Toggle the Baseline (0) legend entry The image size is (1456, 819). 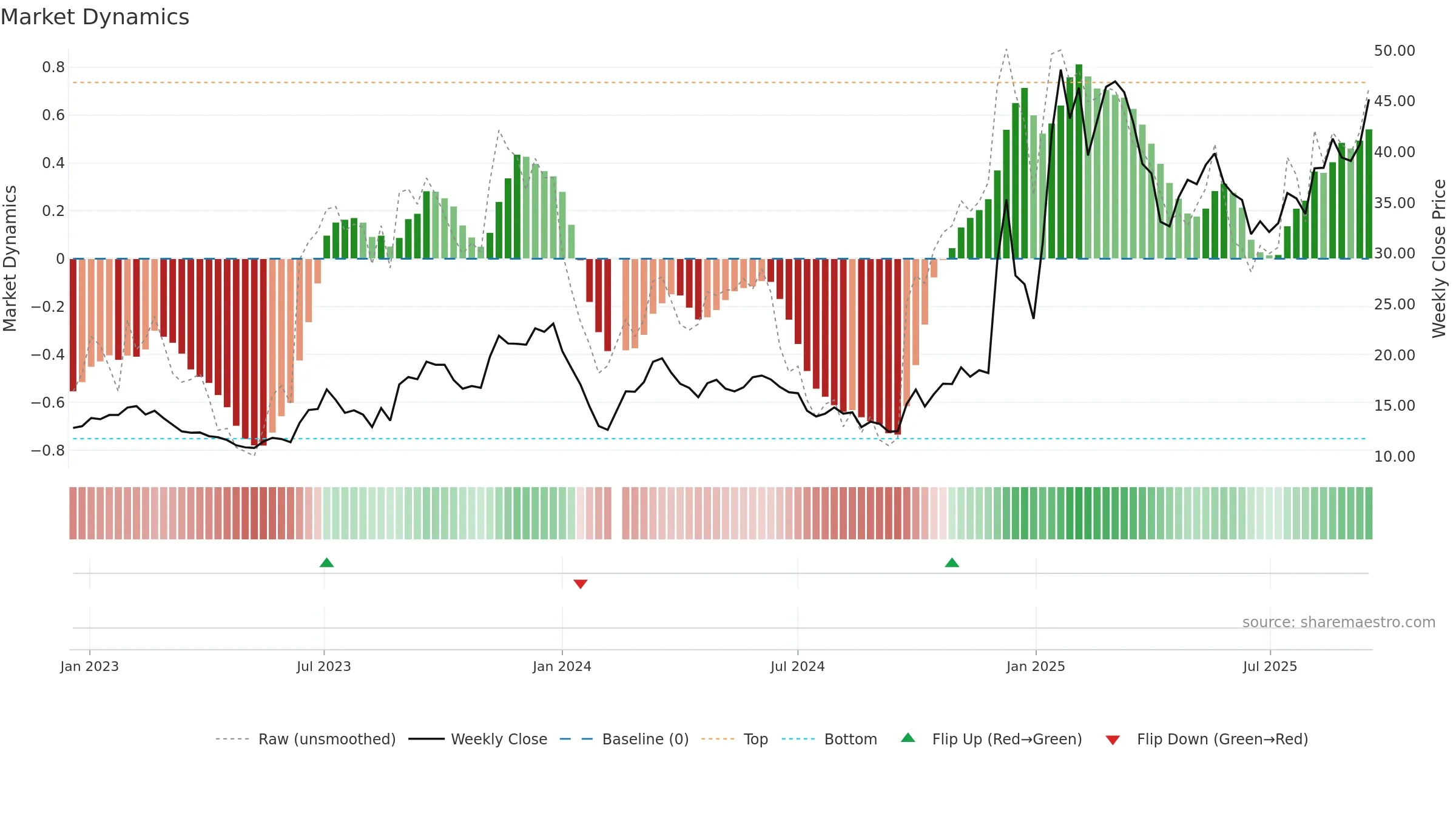pos(624,739)
